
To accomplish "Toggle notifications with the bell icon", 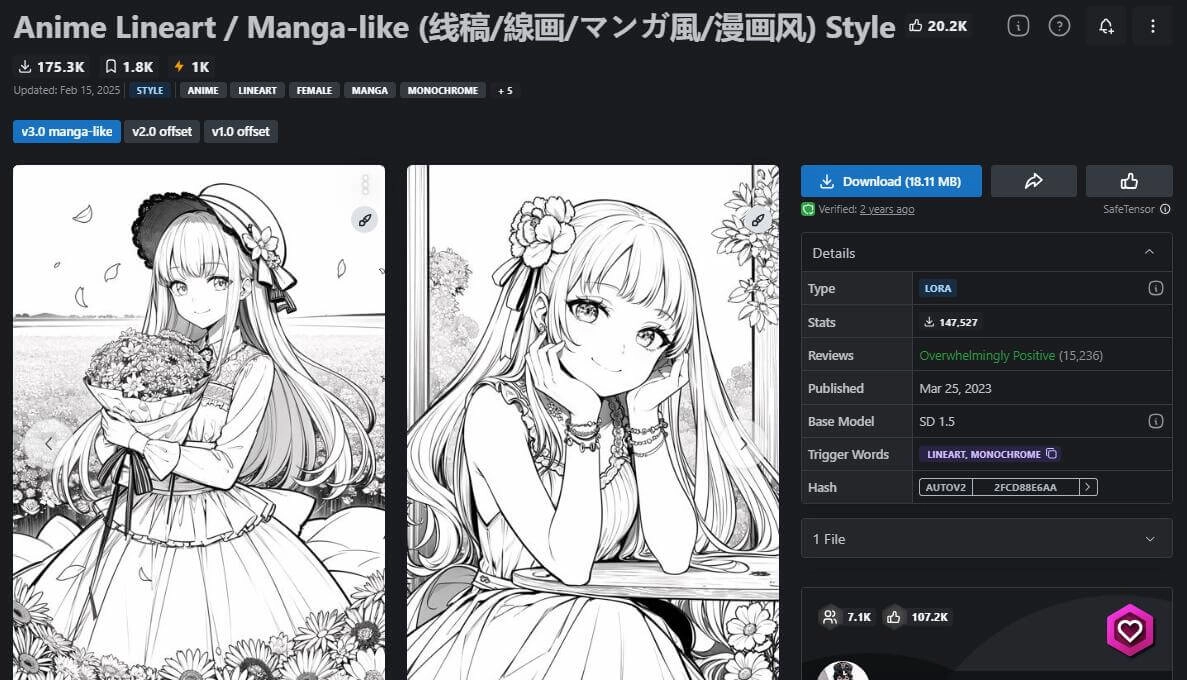I will (1106, 26).
